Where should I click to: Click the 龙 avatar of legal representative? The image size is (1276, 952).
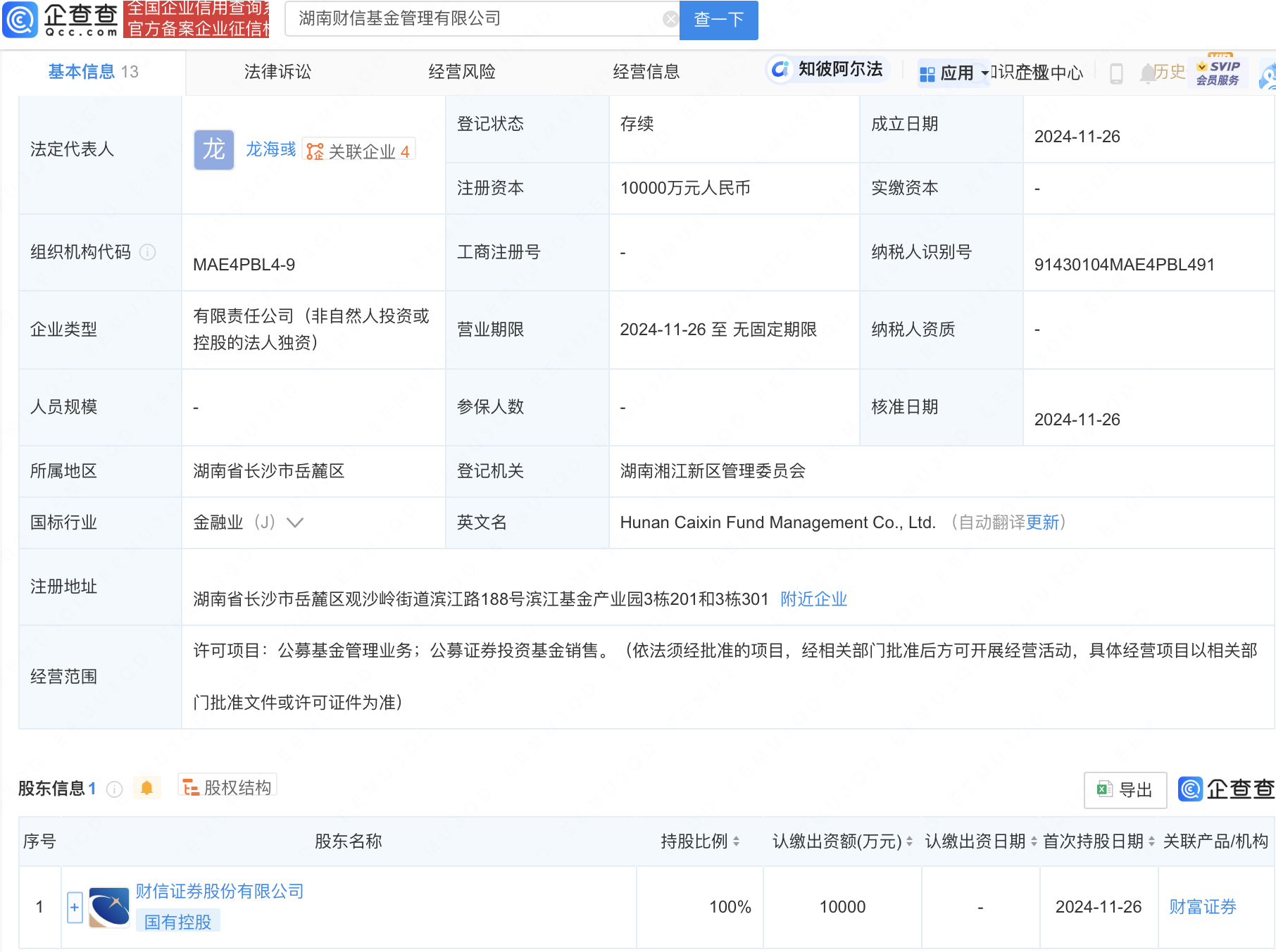click(x=213, y=150)
